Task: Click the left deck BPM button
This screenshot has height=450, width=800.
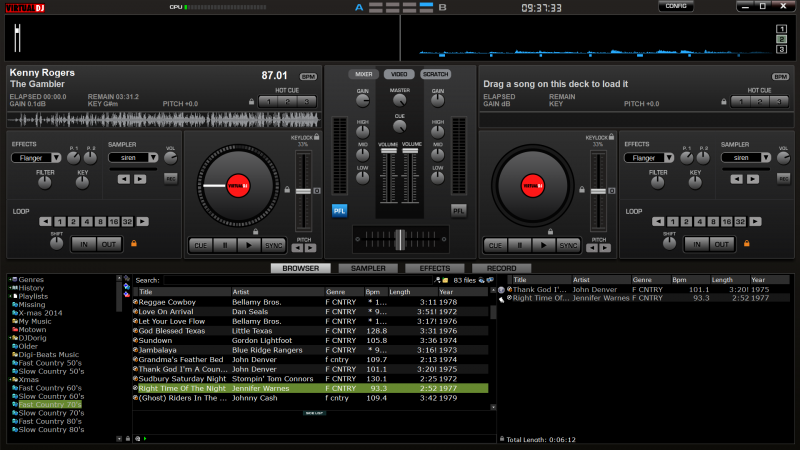Action: coord(308,77)
